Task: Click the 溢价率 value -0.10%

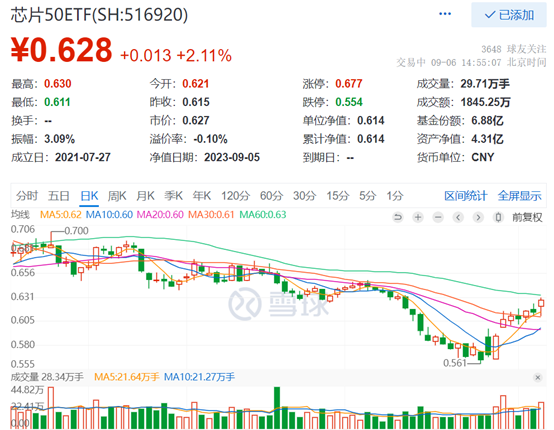Action: click(x=210, y=139)
